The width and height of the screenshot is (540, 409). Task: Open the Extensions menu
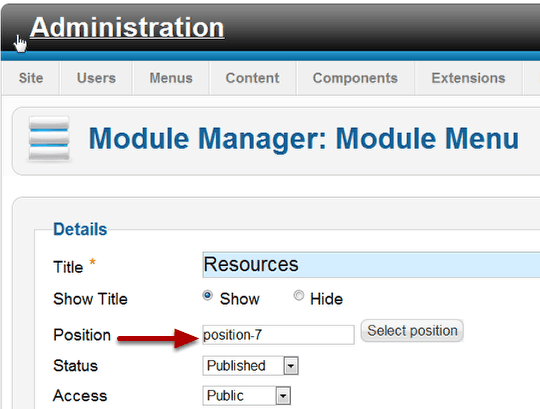tap(468, 78)
